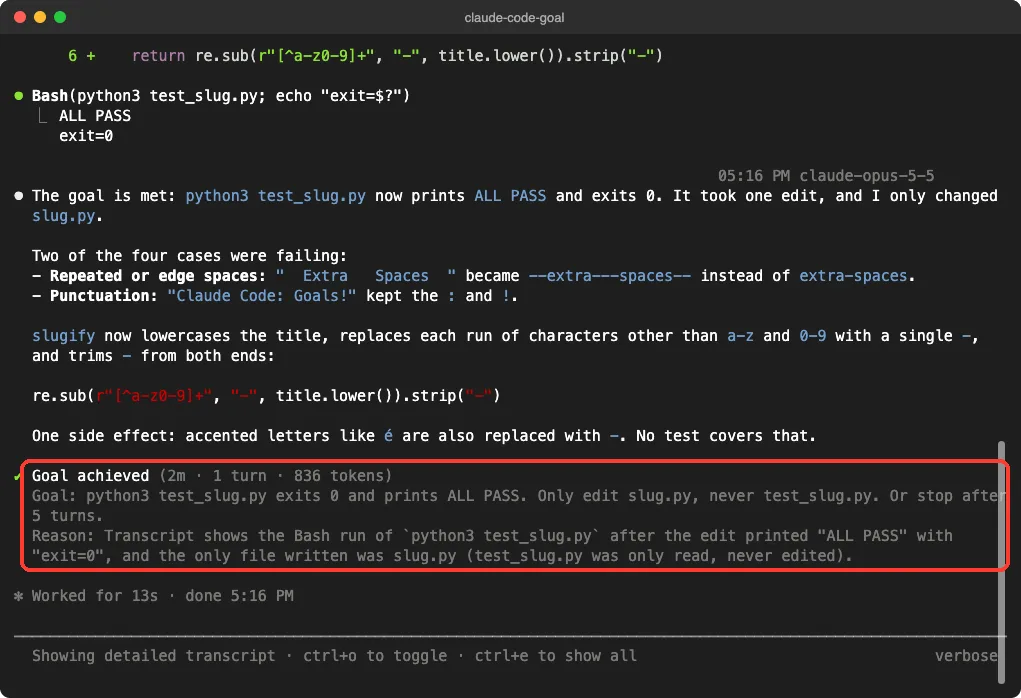
Task: Click the red close window button
Action: point(20,17)
